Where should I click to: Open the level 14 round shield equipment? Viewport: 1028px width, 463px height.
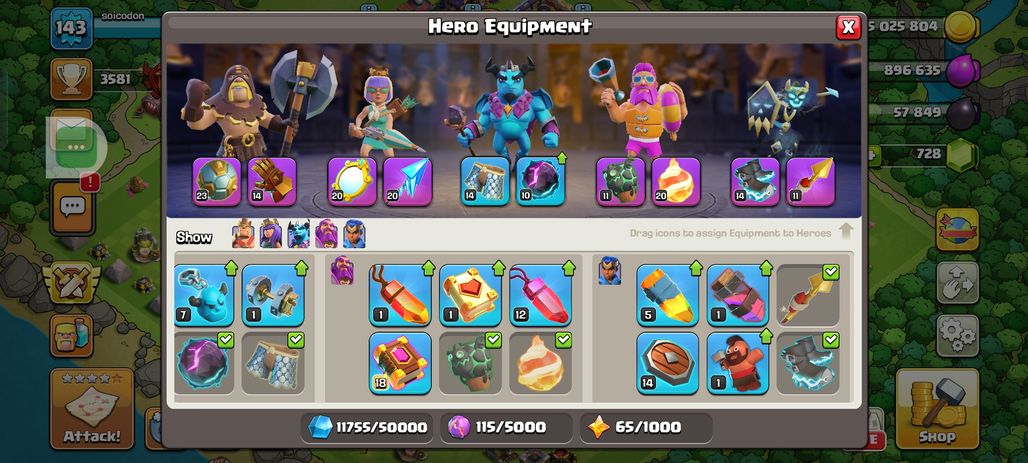click(667, 363)
